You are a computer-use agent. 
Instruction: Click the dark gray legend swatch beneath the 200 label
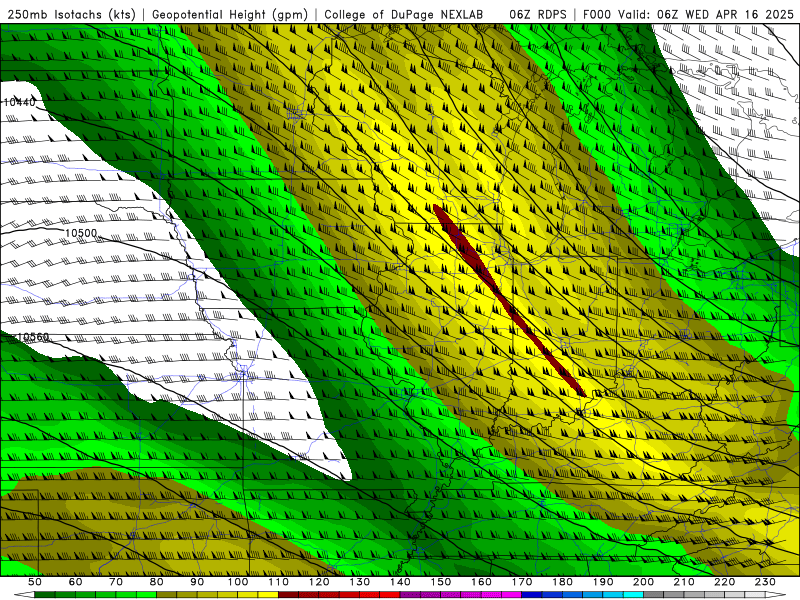pos(654,595)
